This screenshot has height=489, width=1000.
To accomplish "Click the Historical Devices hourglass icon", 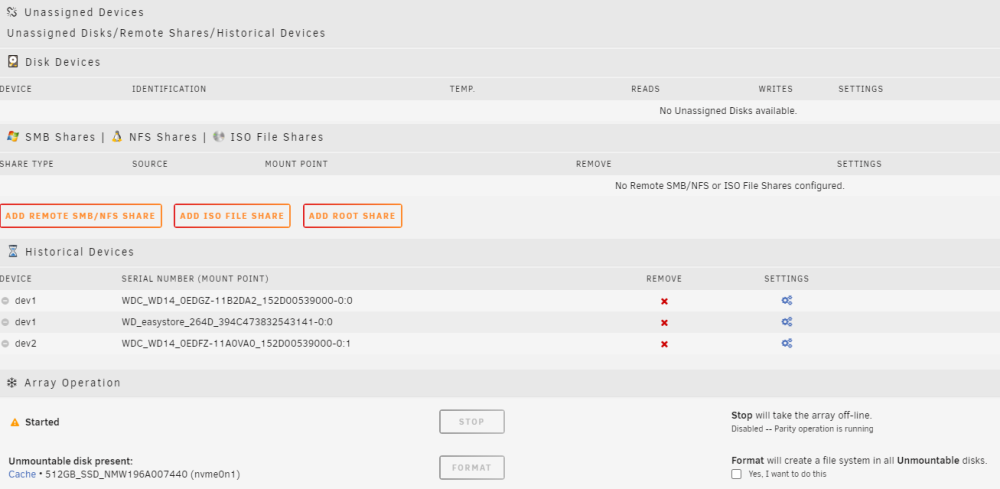I will pyautogui.click(x=13, y=251).
